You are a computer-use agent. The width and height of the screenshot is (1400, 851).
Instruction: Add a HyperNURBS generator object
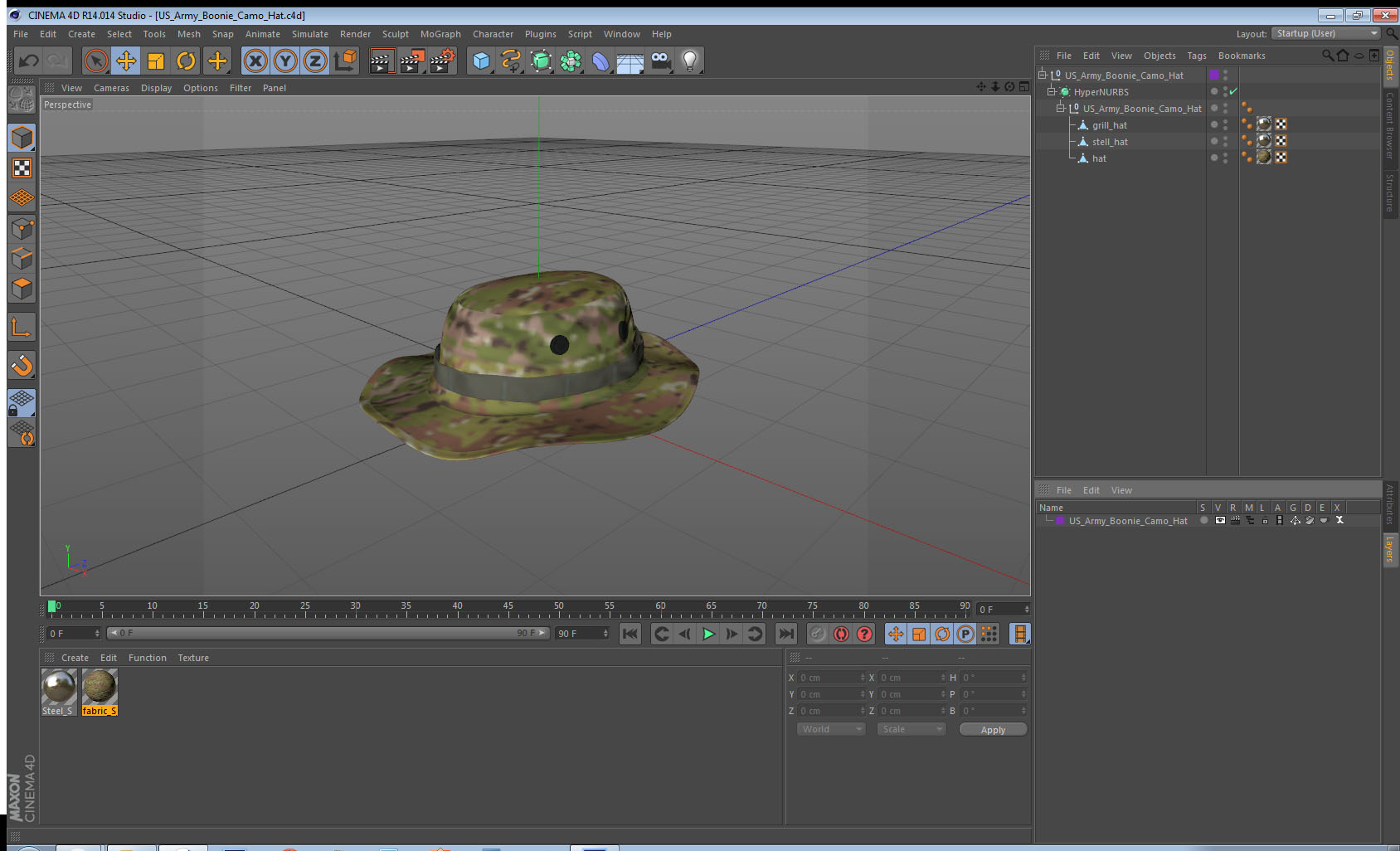[541, 61]
